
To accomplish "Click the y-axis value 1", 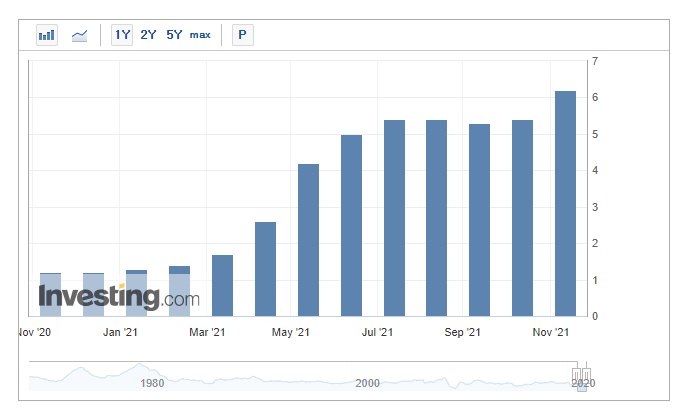I will [x=595, y=280].
